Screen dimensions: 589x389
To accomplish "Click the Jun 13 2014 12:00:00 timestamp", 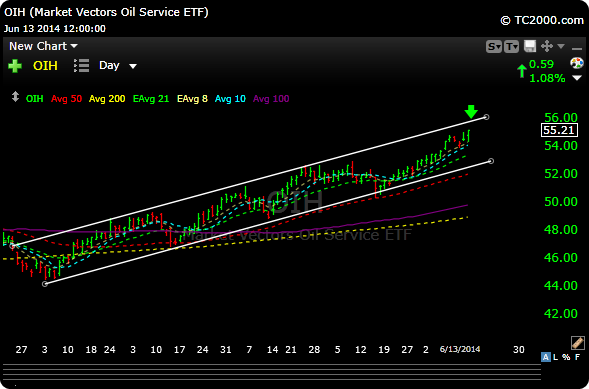I will tap(55, 29).
